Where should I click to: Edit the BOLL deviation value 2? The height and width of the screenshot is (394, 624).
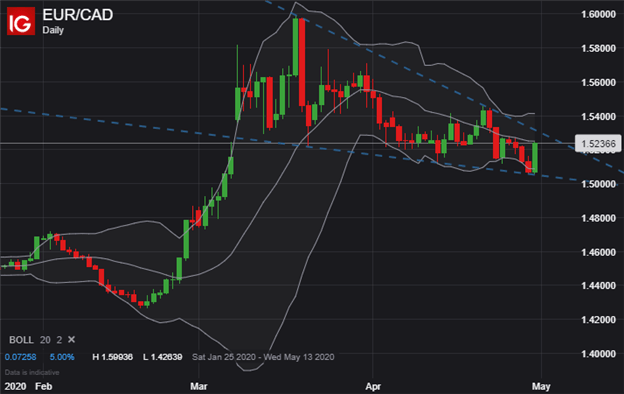59,340
